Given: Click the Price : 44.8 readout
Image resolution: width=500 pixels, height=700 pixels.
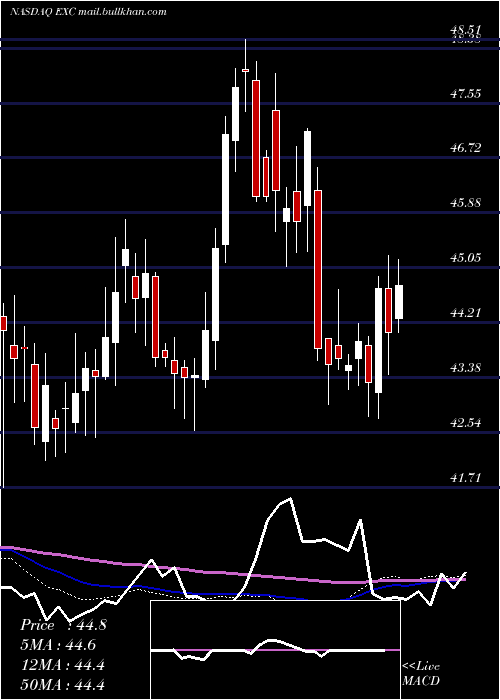Looking at the screenshot, I should [x=63, y=625].
